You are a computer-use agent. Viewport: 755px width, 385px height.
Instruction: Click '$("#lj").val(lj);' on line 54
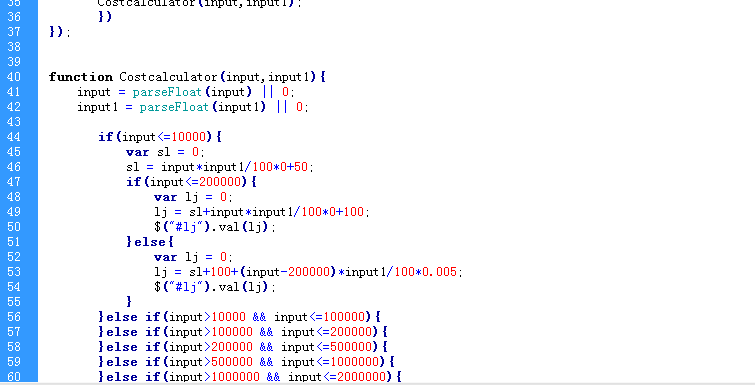click(x=215, y=287)
